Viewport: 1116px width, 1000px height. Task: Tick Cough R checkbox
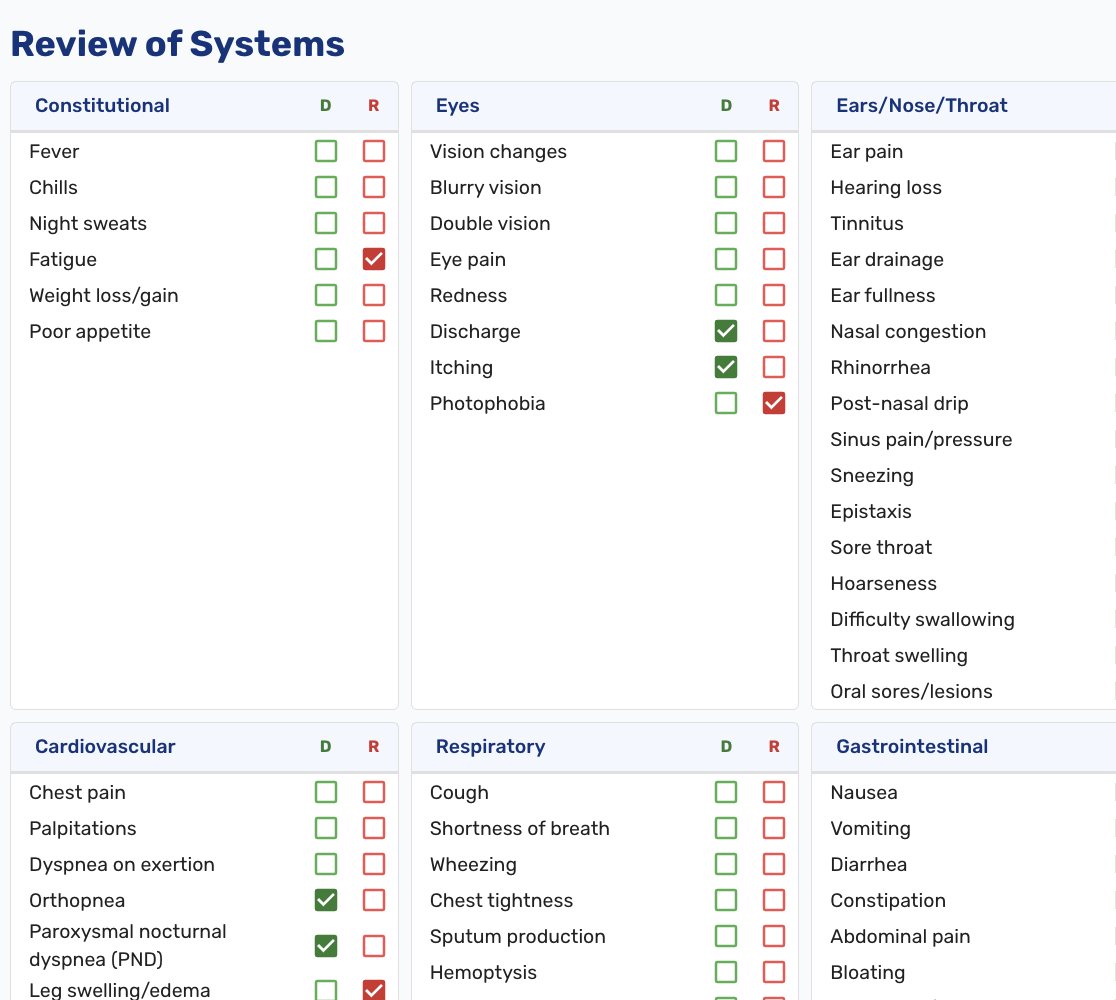click(x=774, y=792)
